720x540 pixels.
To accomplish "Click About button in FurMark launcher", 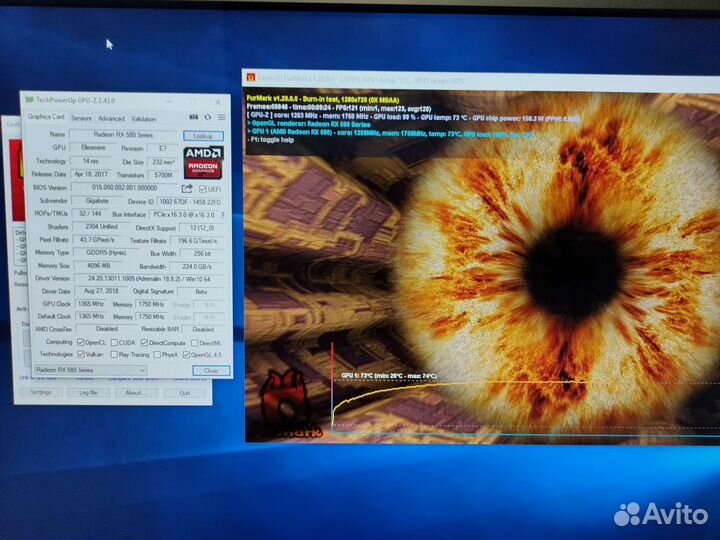I will pos(134,393).
